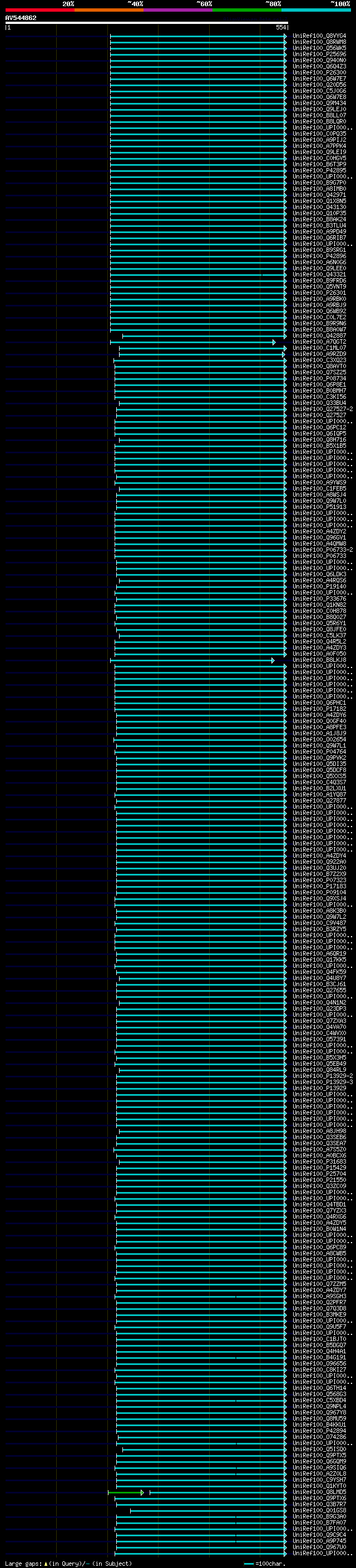Open hit UniRef100_Q940N0
The image size is (356, 1568).
[x=319, y=61]
